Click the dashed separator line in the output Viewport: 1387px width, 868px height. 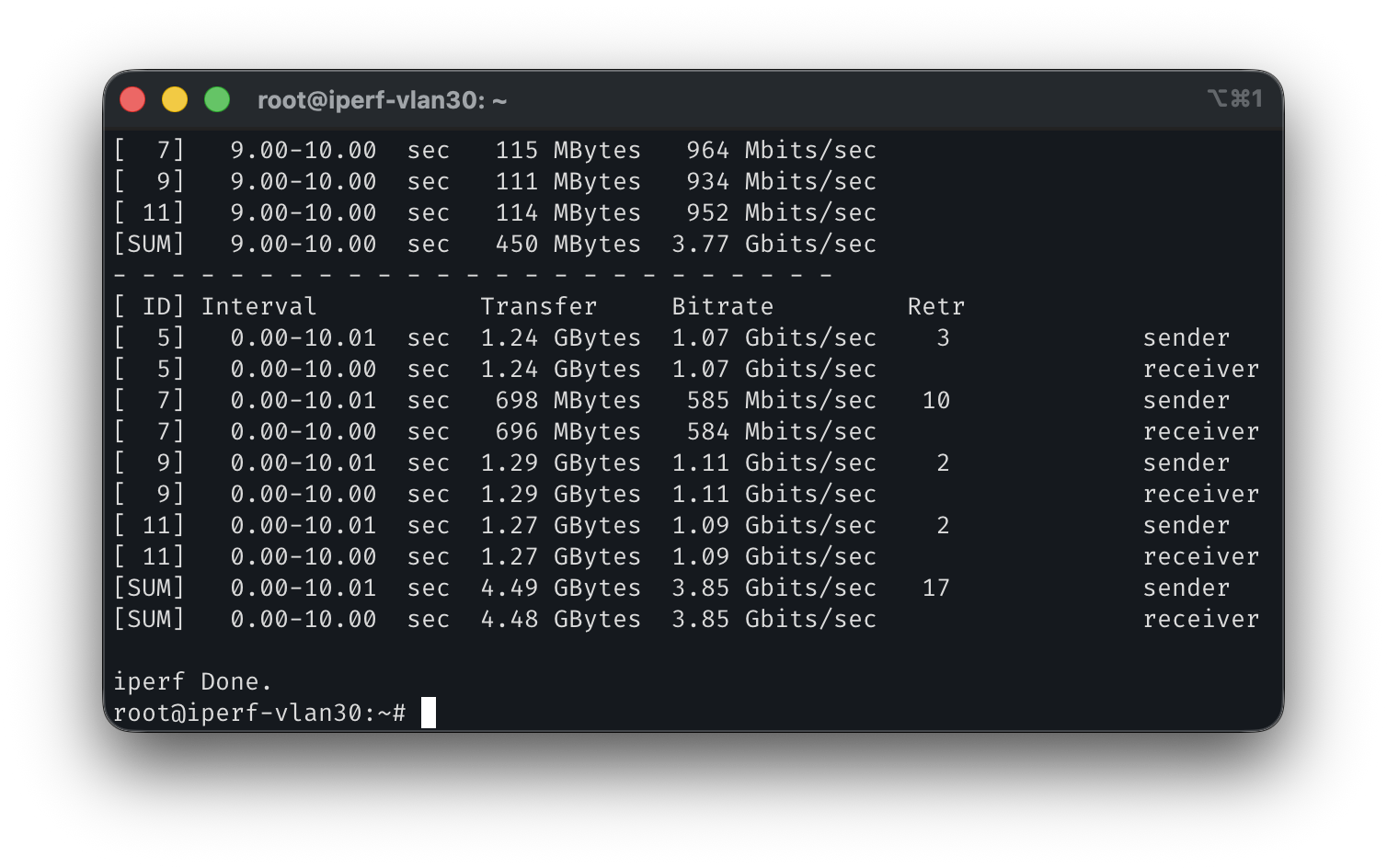[474, 275]
